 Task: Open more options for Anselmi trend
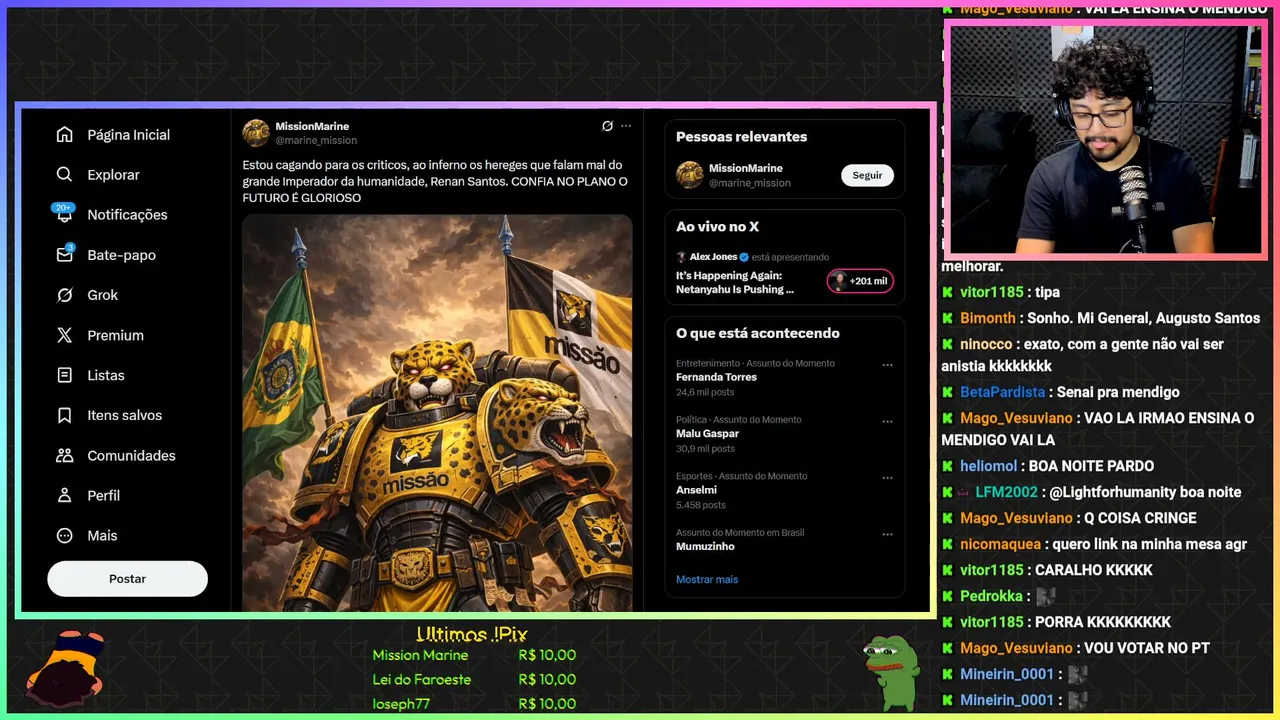tap(887, 478)
